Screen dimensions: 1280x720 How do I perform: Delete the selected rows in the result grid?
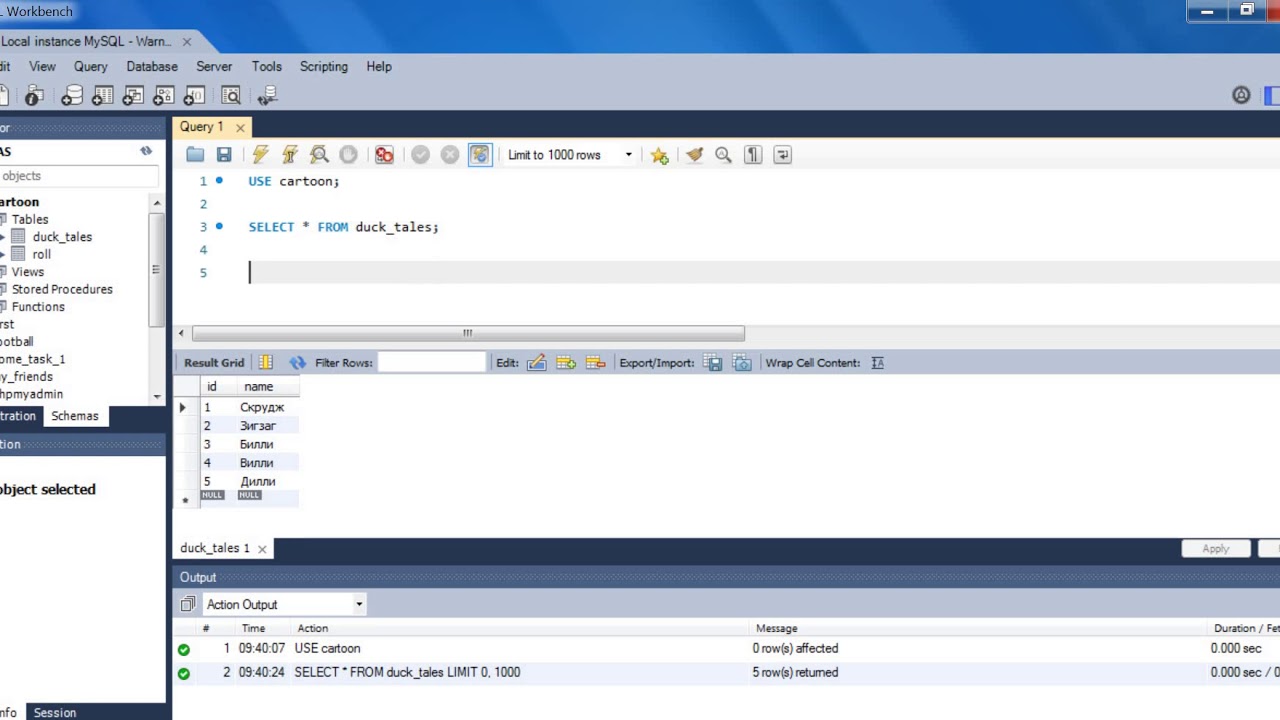[595, 363]
